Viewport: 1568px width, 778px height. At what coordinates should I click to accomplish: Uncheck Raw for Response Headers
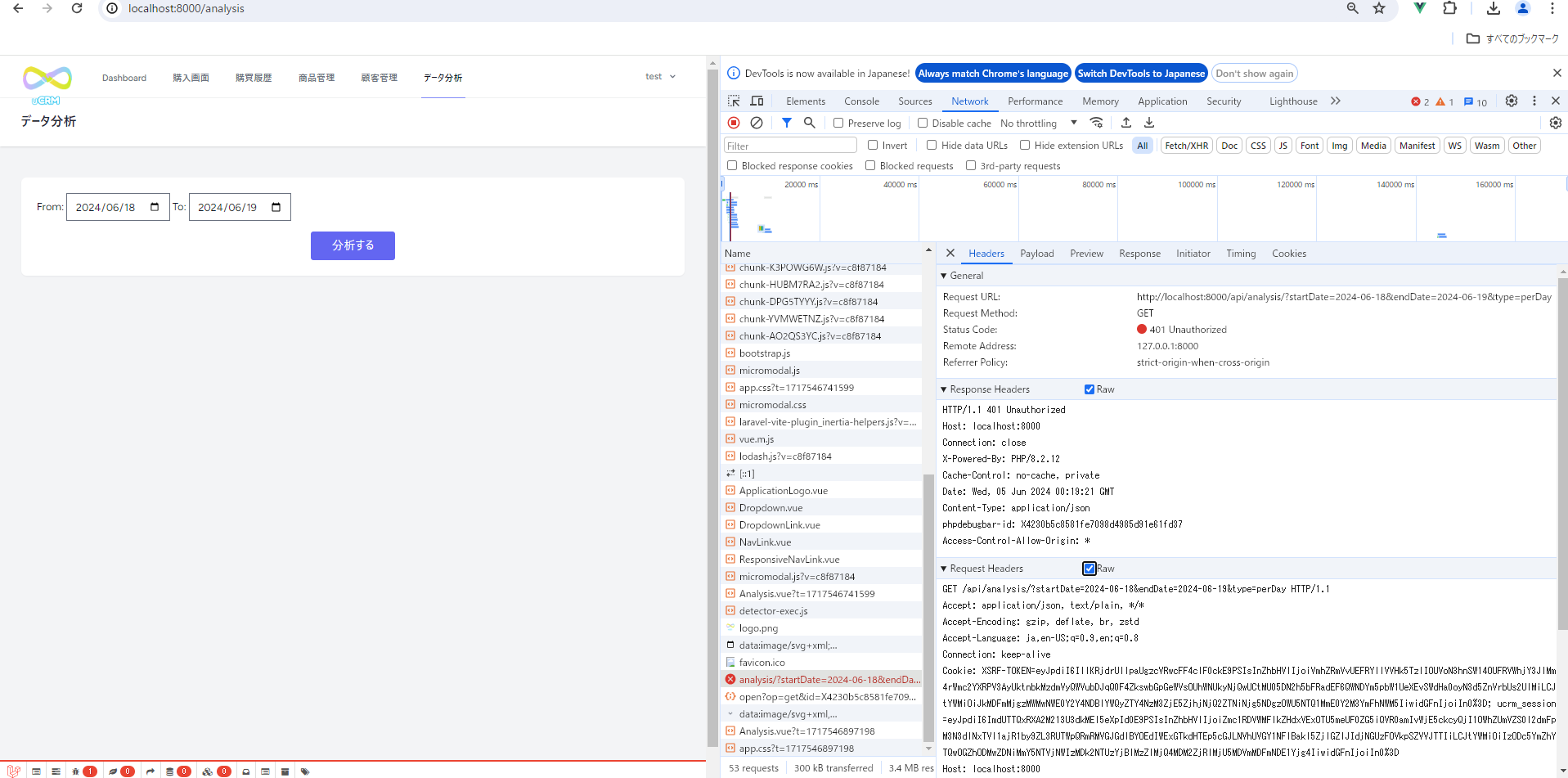tap(1089, 389)
